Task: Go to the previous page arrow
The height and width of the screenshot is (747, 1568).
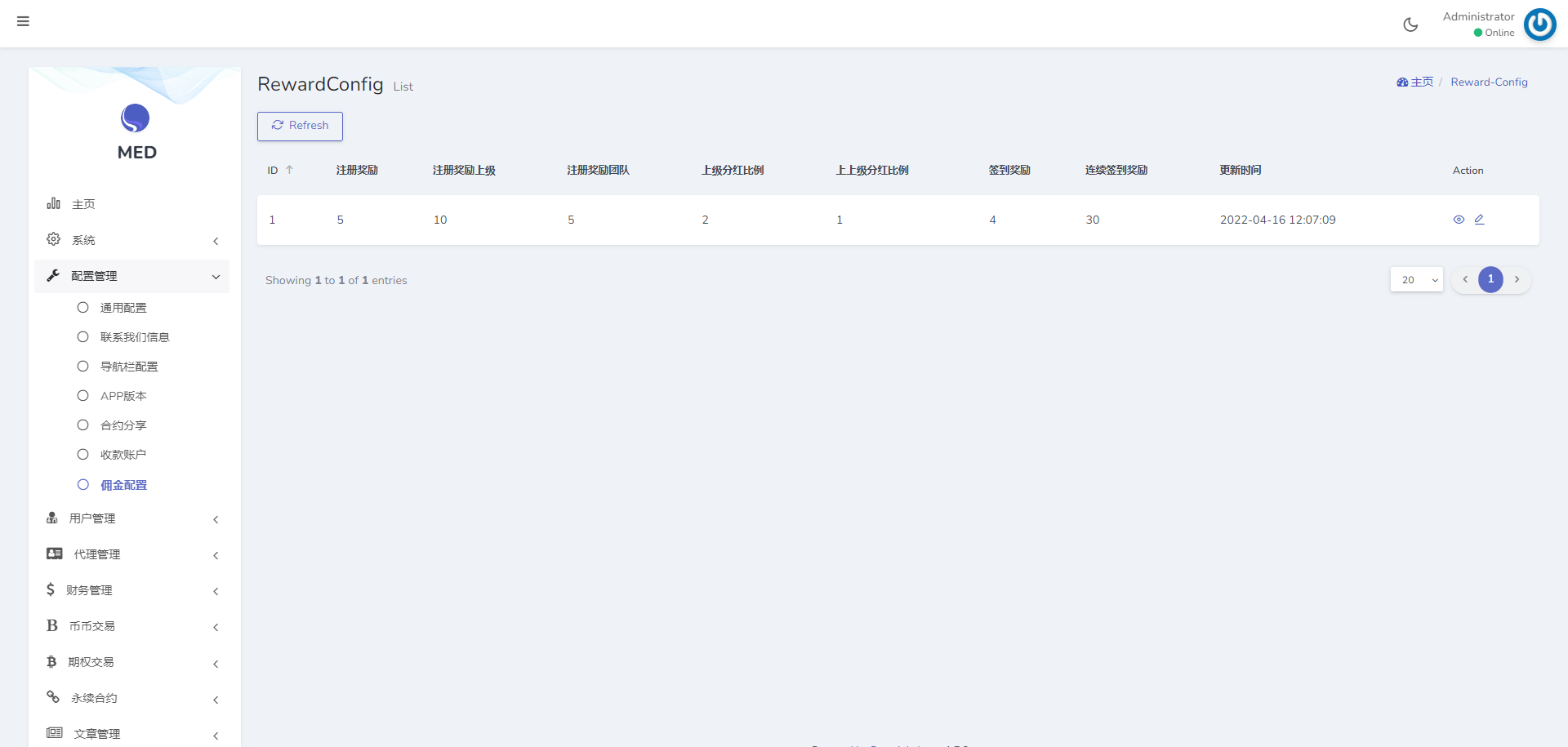Action: [1465, 279]
